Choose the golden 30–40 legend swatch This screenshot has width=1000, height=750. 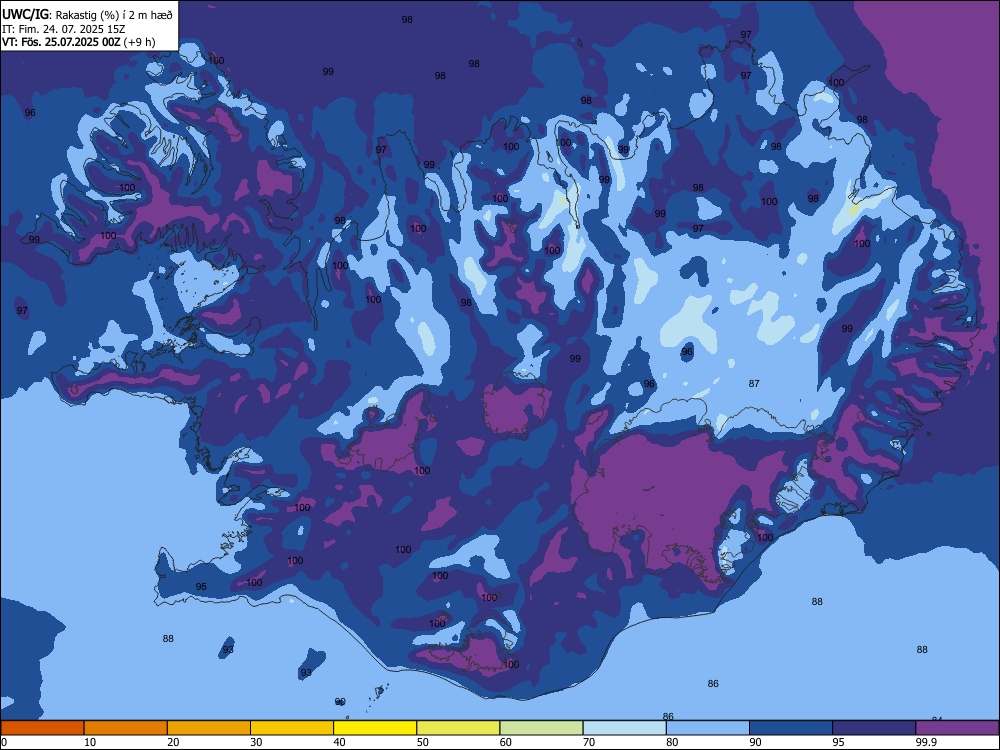coord(292,728)
